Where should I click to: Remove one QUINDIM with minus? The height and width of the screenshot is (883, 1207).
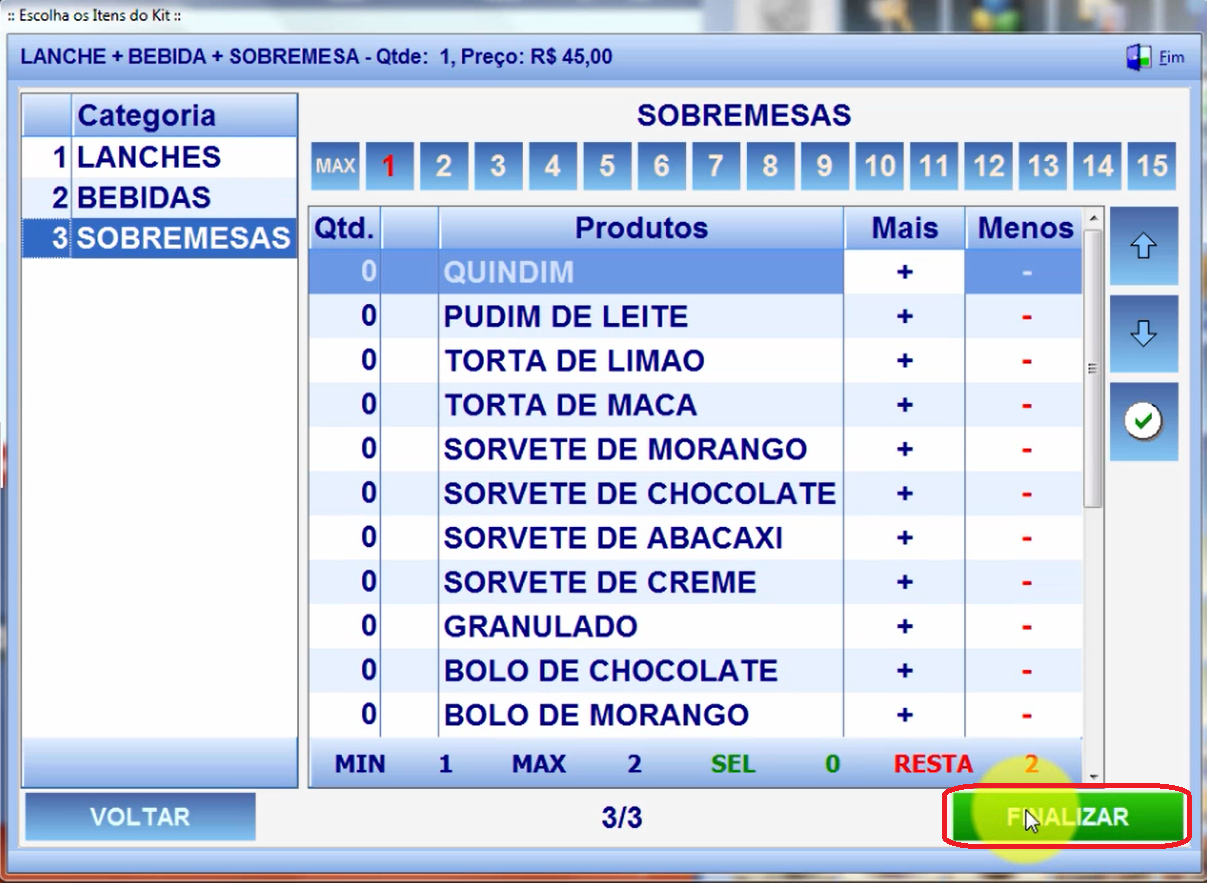(x=1026, y=272)
